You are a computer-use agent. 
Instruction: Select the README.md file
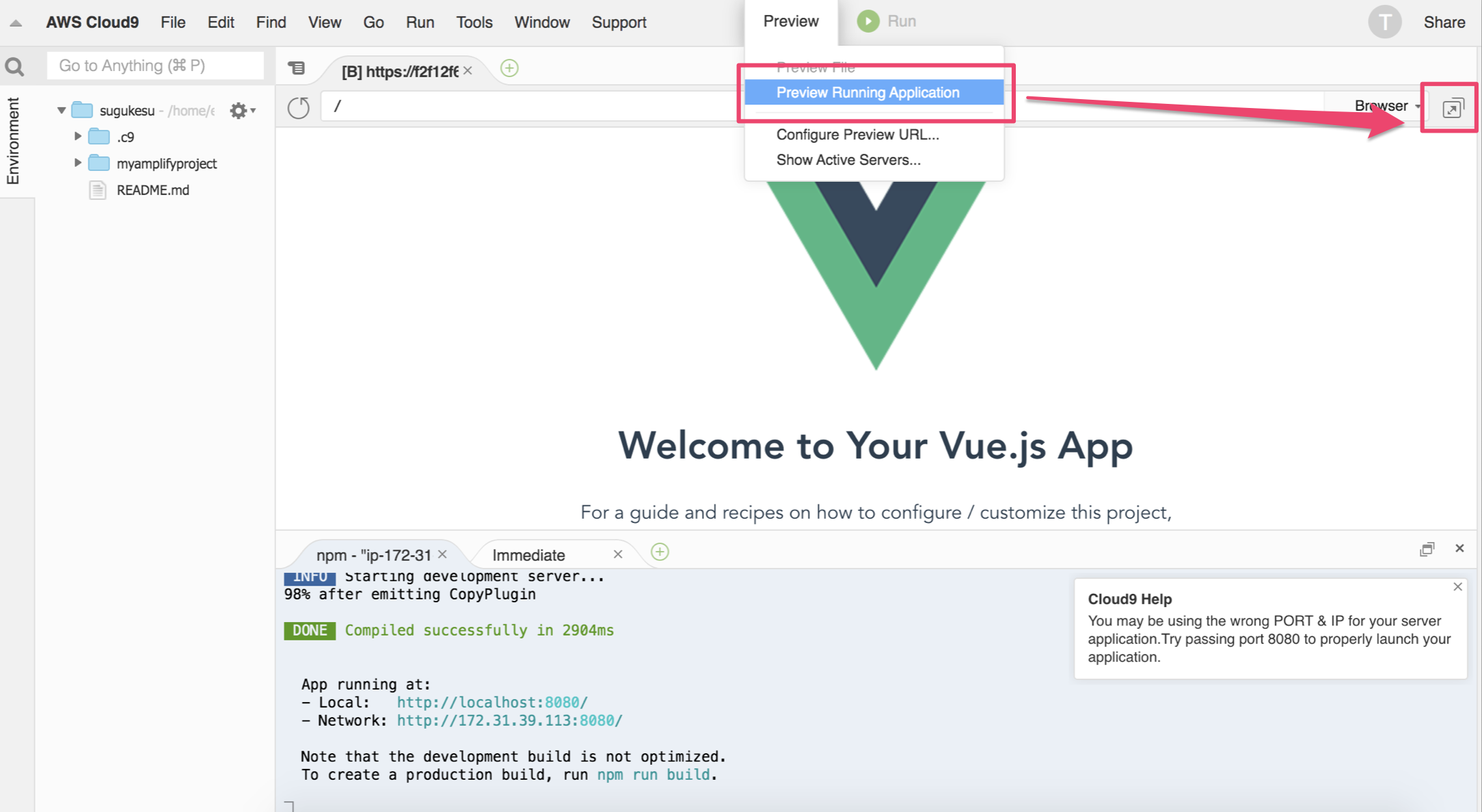coord(153,190)
